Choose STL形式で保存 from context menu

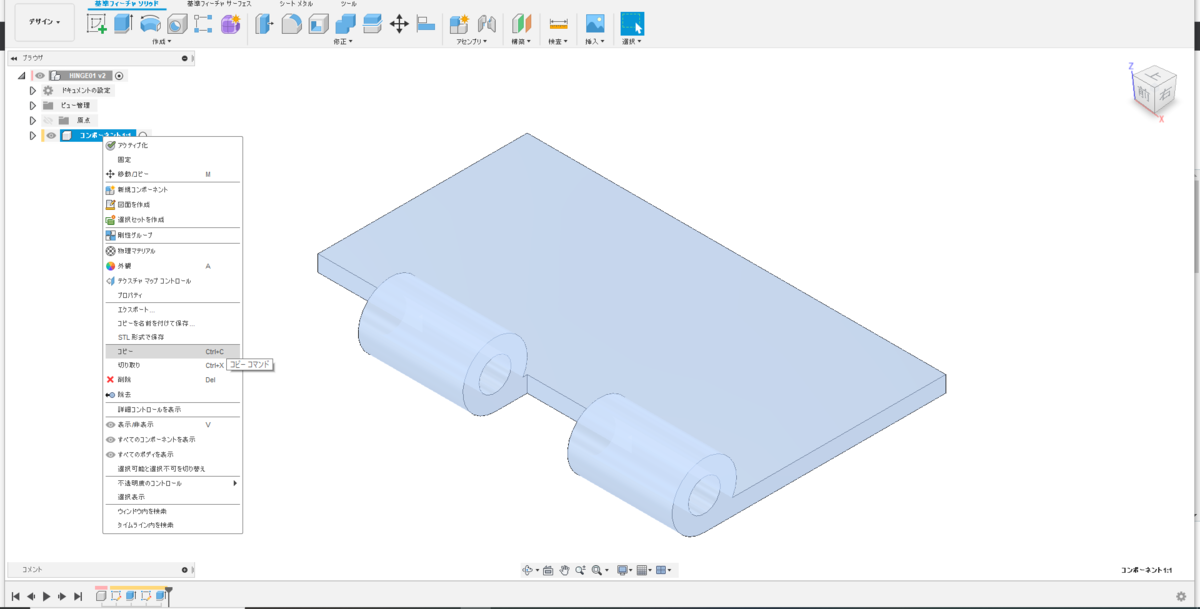[x=173, y=337]
